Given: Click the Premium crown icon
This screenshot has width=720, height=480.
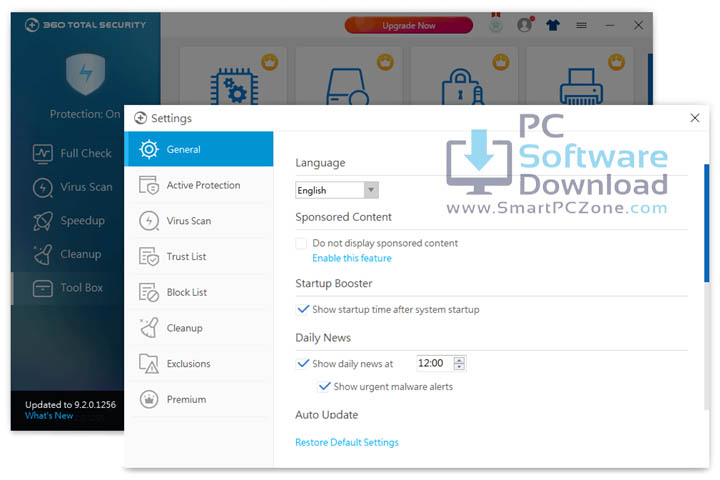Looking at the screenshot, I should click(149, 400).
